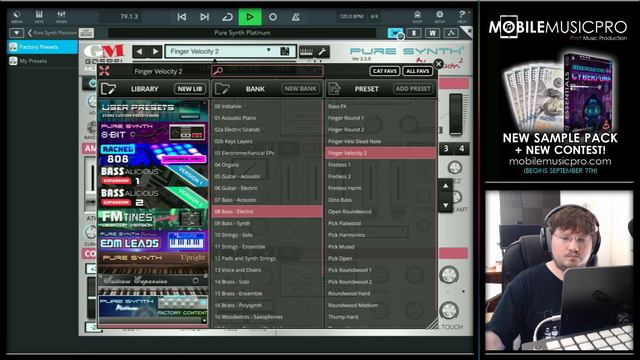Screen dimensions: 640x360
Task: Click the routing graph icon next to W
Action: point(451,33)
